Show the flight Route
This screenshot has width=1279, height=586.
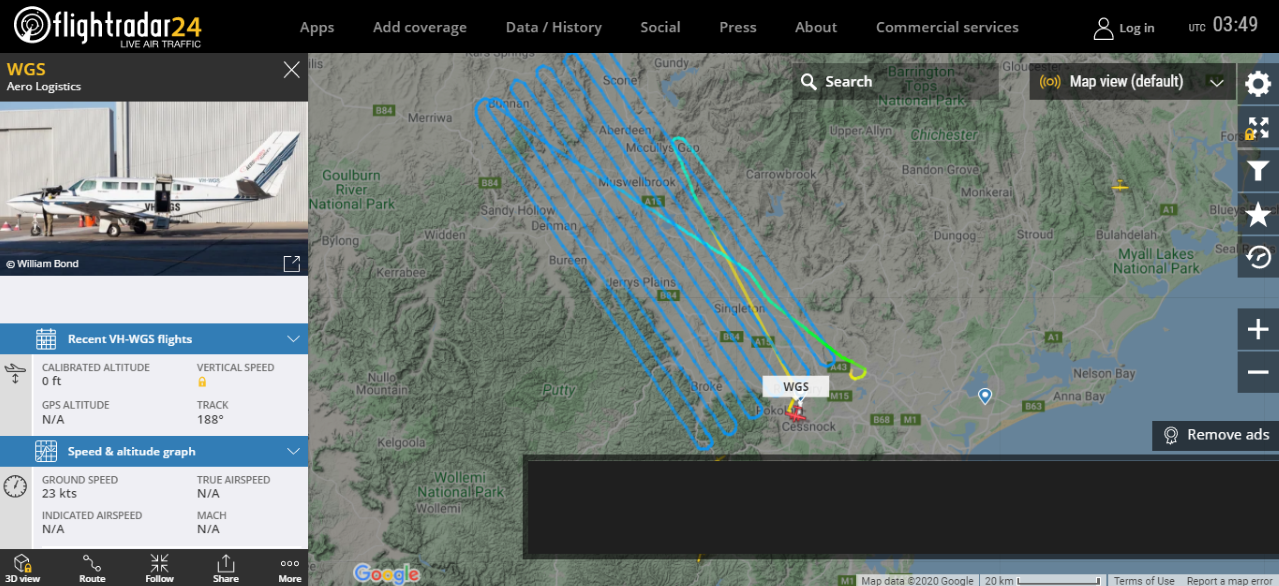pos(92,568)
